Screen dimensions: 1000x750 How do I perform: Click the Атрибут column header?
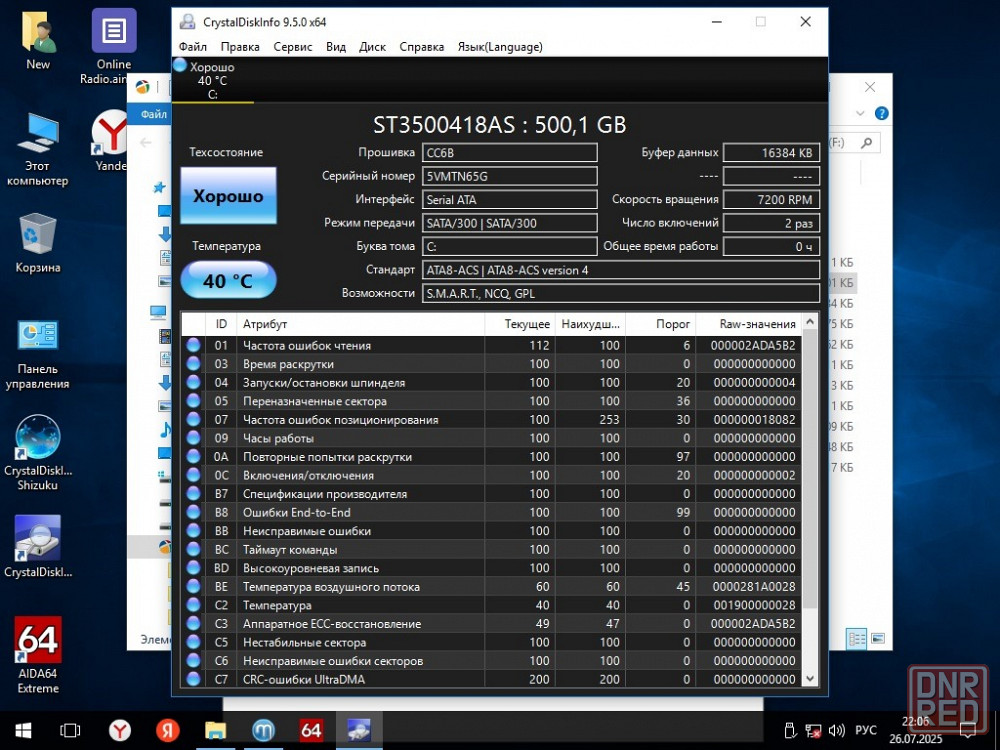(x=360, y=324)
